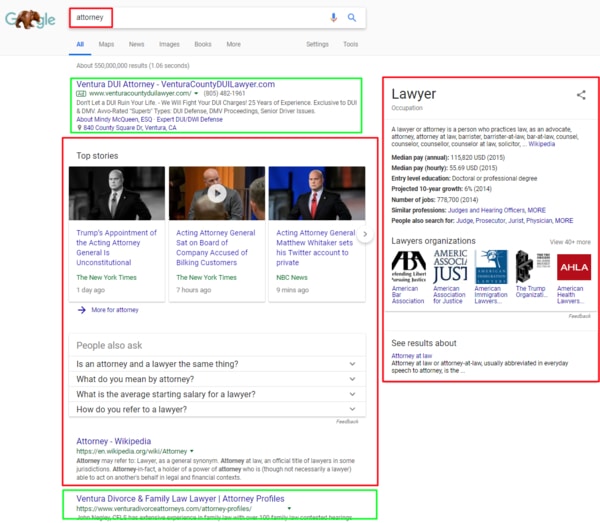Open Prosecutor in People also search for
The image size is (600, 523).
490,221
